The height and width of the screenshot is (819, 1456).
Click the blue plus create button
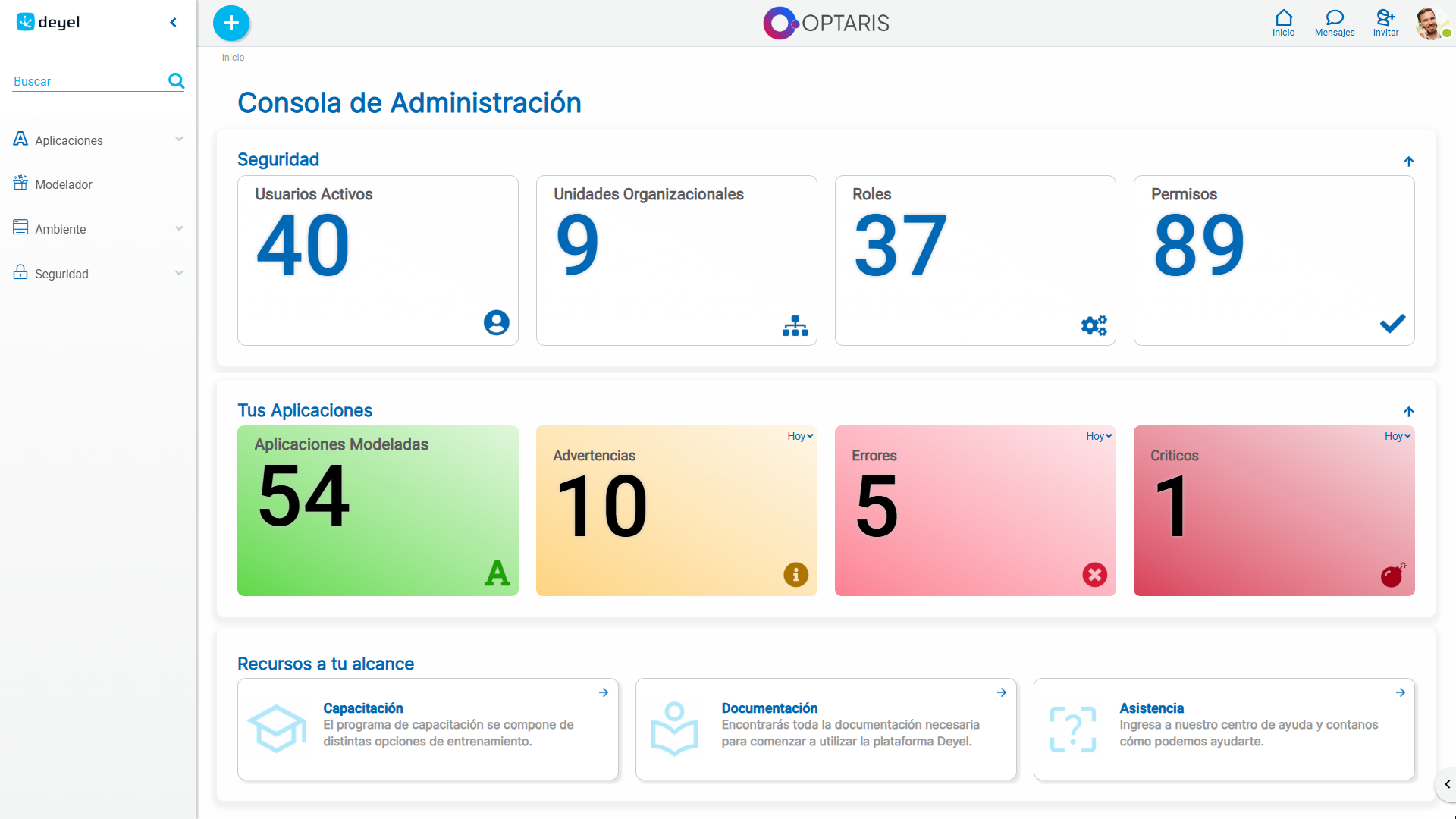tap(231, 23)
